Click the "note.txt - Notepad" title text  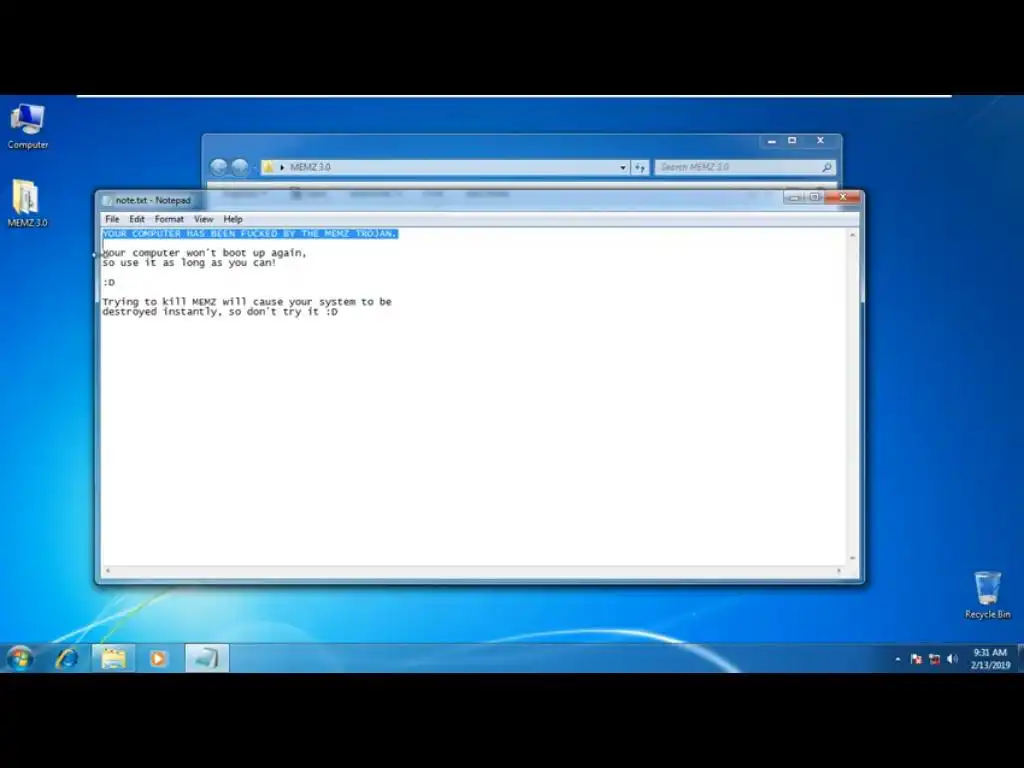click(x=153, y=200)
